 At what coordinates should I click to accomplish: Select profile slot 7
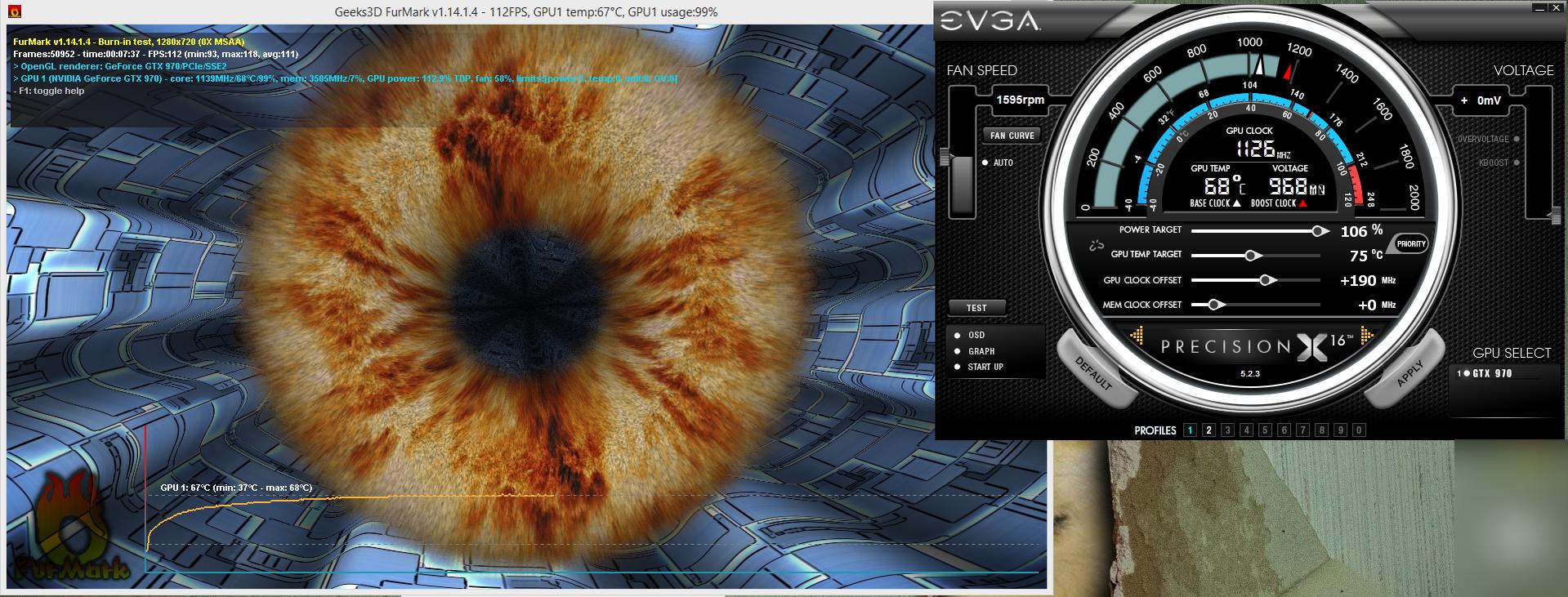(x=1302, y=430)
